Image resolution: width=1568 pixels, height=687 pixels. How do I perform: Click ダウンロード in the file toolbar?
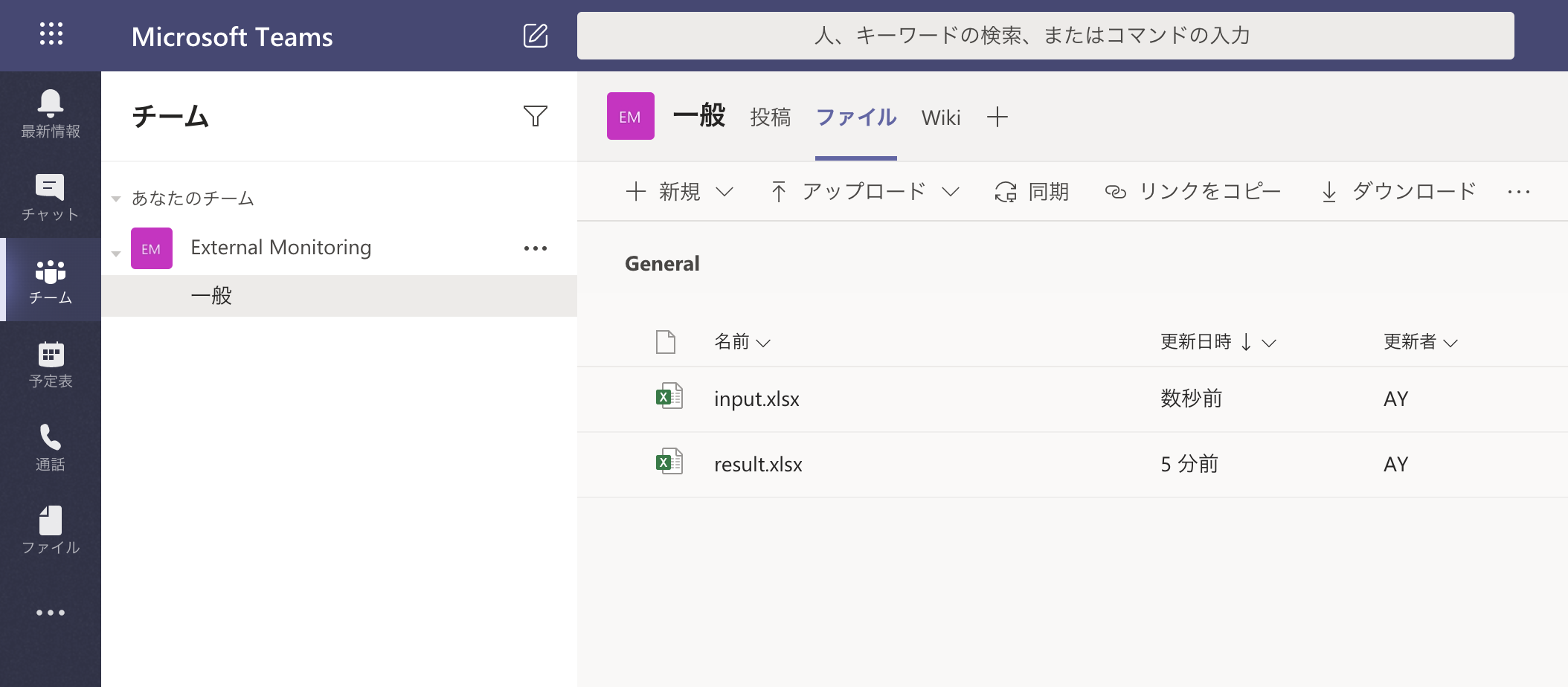[1398, 192]
